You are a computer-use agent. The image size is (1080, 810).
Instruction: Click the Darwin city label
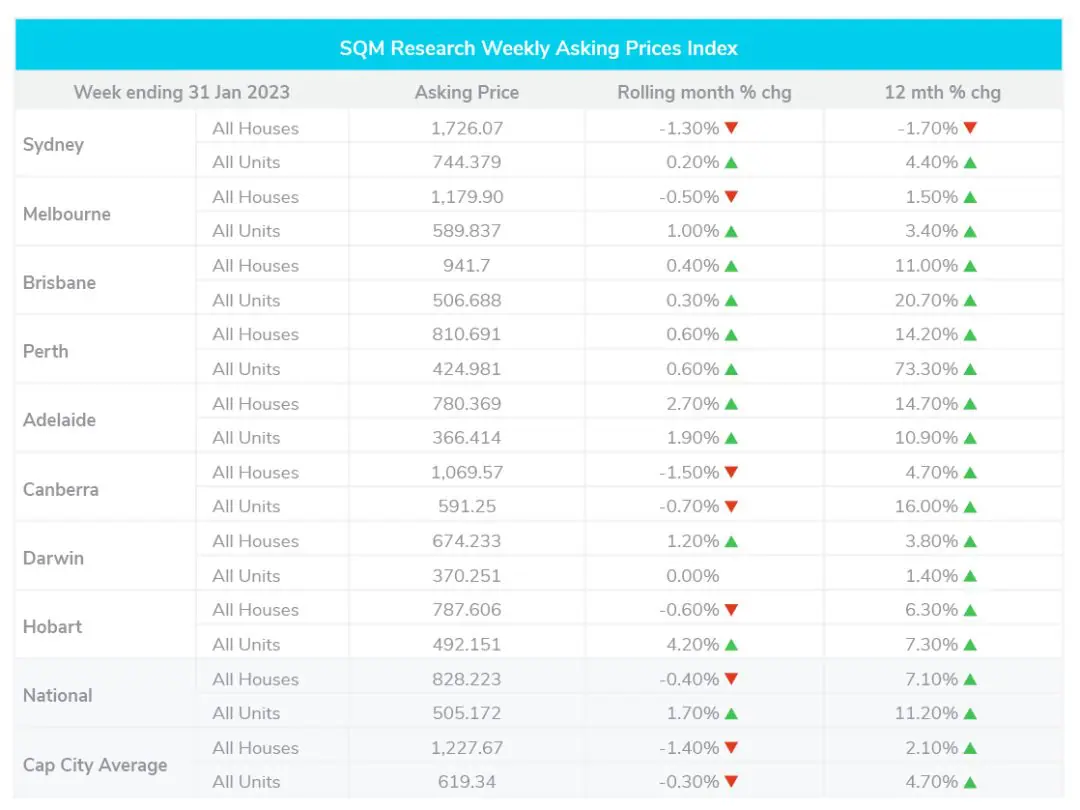tap(53, 558)
